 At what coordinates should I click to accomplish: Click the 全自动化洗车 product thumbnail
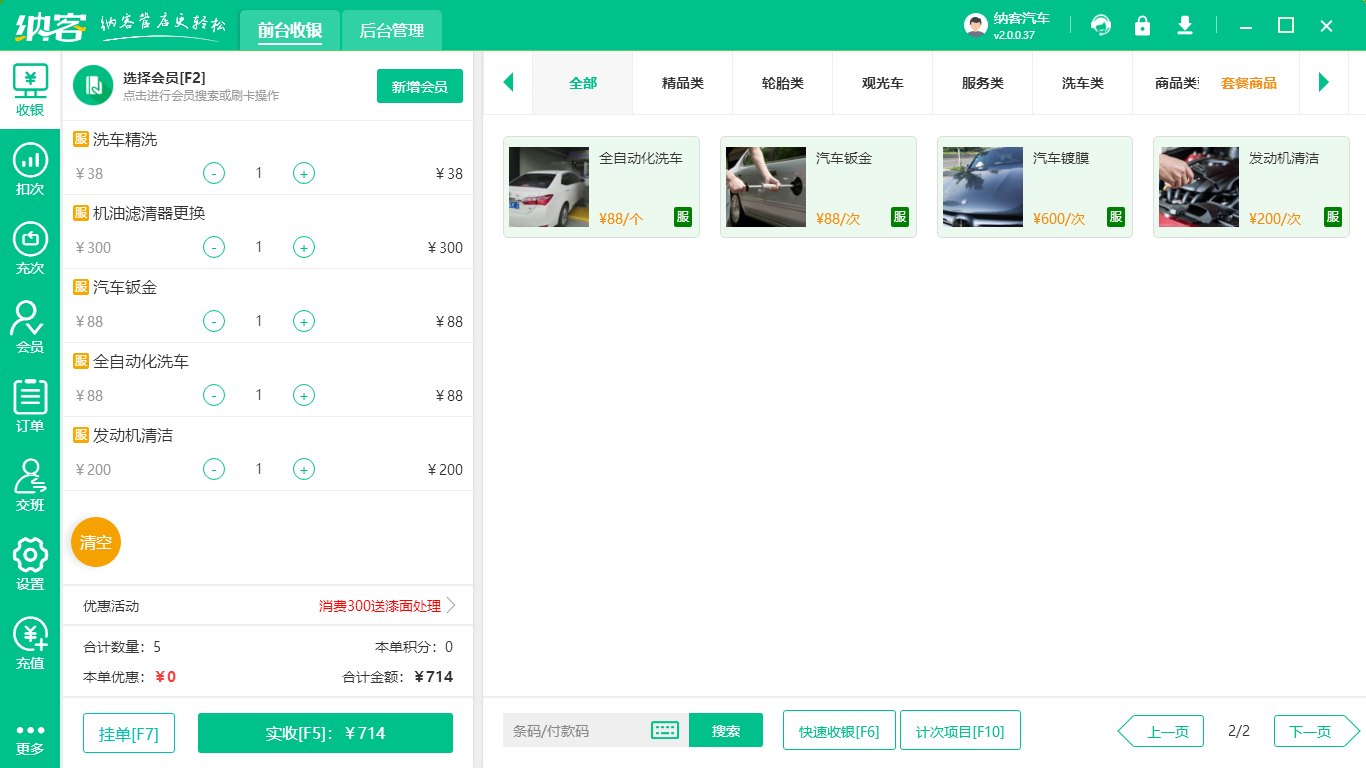549,186
